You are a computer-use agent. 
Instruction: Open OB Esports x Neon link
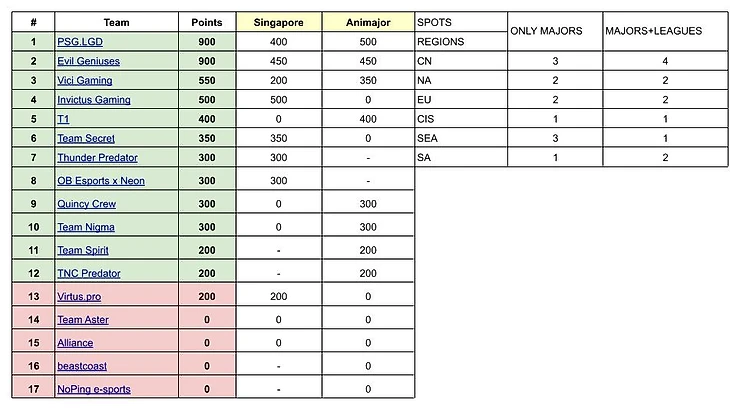point(100,180)
